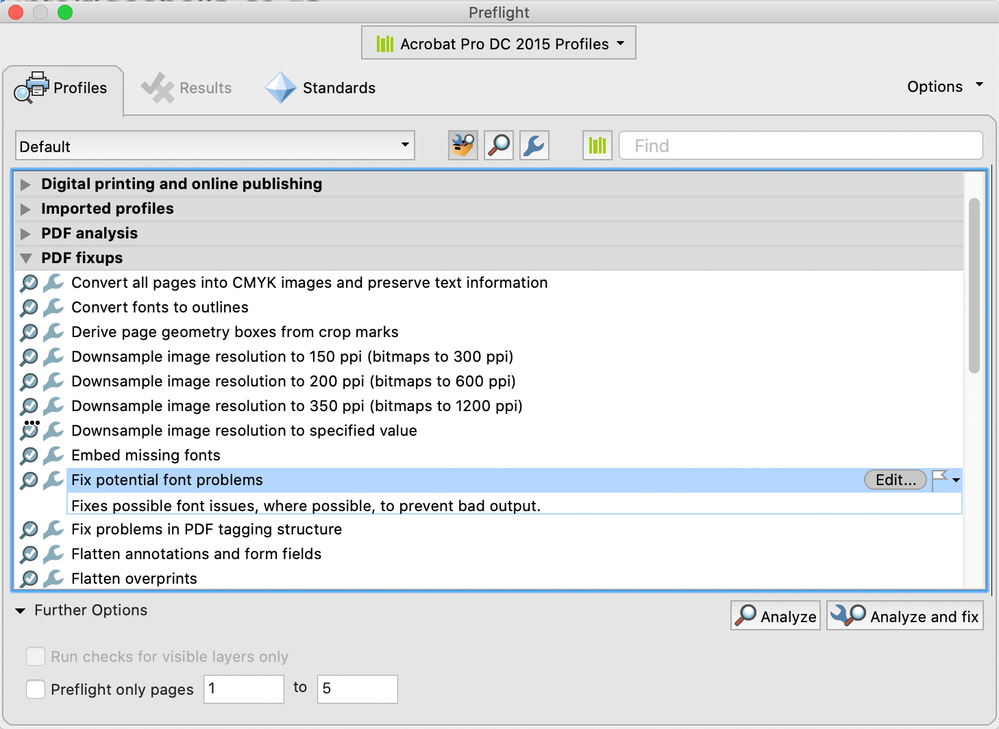This screenshot has width=999, height=729.
Task: Click magnifier icon of Convert all pages into CMYK row
Action: (x=29, y=283)
